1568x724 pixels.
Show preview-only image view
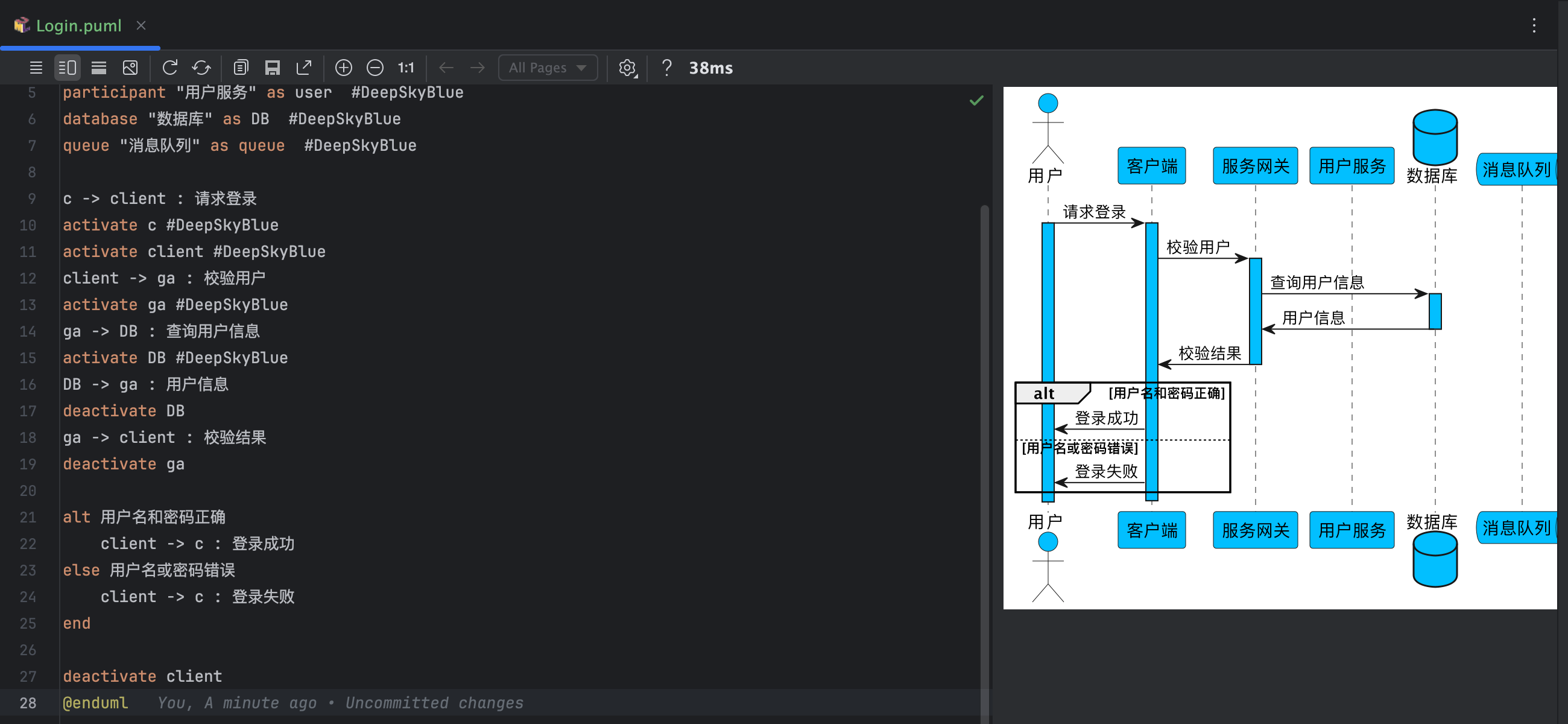tap(130, 68)
